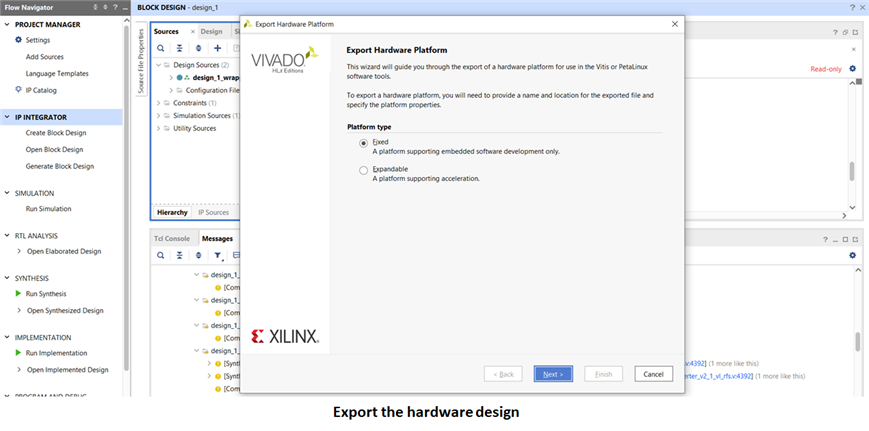This screenshot has height=431, width=869.
Task: Close the Sources tab with its X
Action: pos(192,32)
